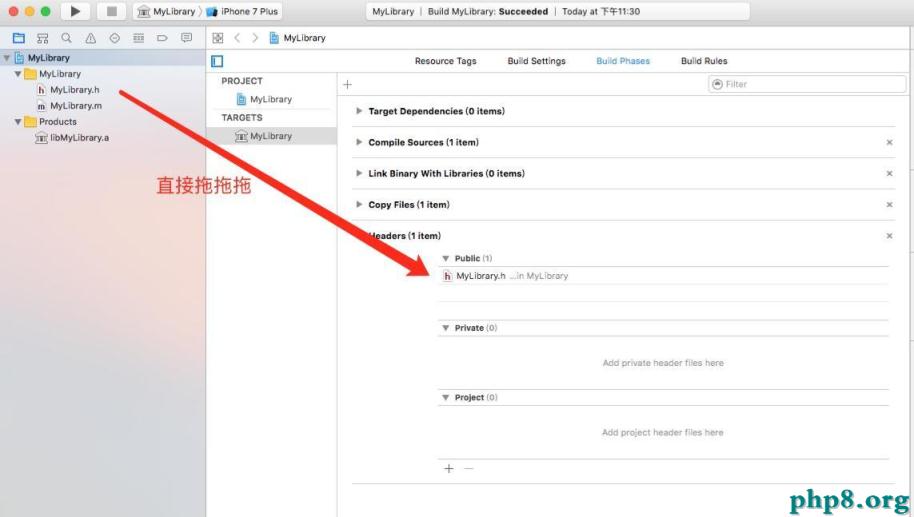This screenshot has height=517, width=914.
Task: Open the Test navigator
Action: click(x=114, y=38)
